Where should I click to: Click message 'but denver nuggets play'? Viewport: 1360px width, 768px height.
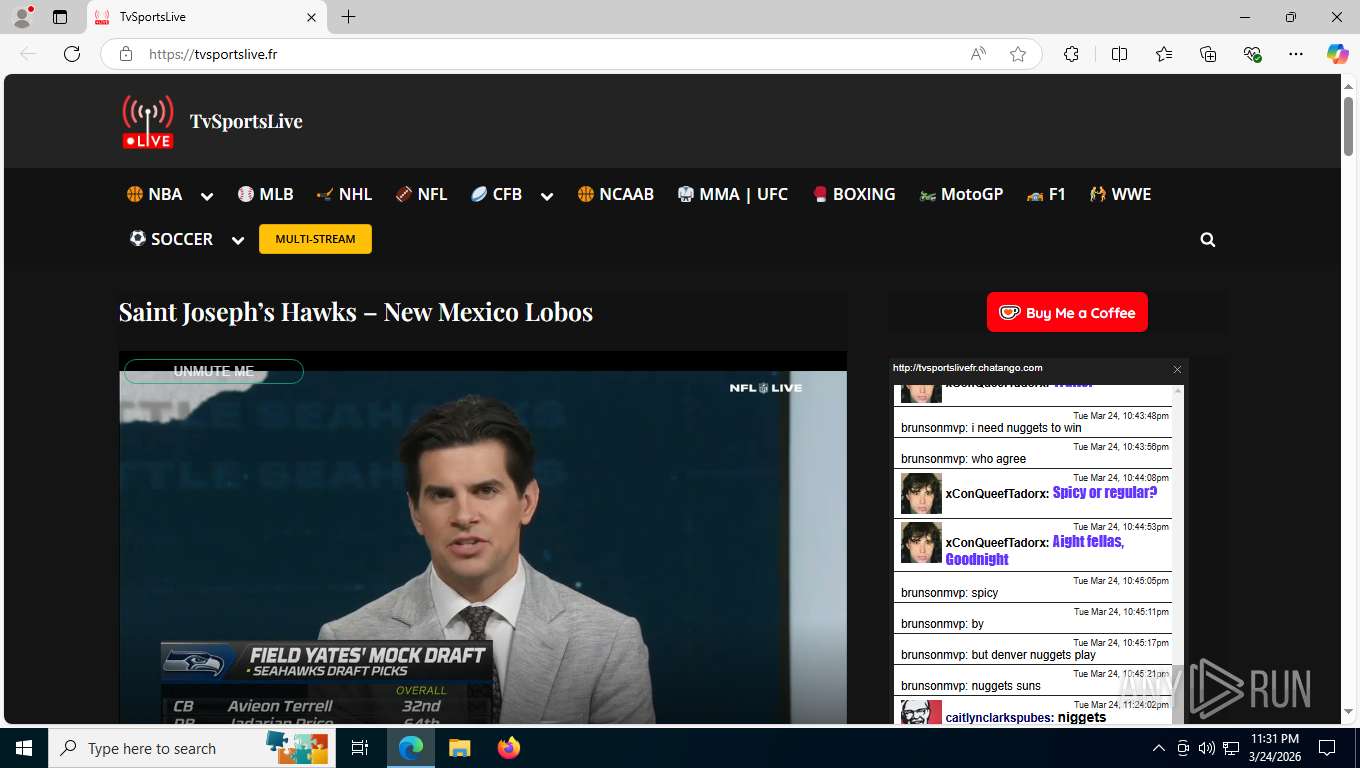(x=1033, y=655)
